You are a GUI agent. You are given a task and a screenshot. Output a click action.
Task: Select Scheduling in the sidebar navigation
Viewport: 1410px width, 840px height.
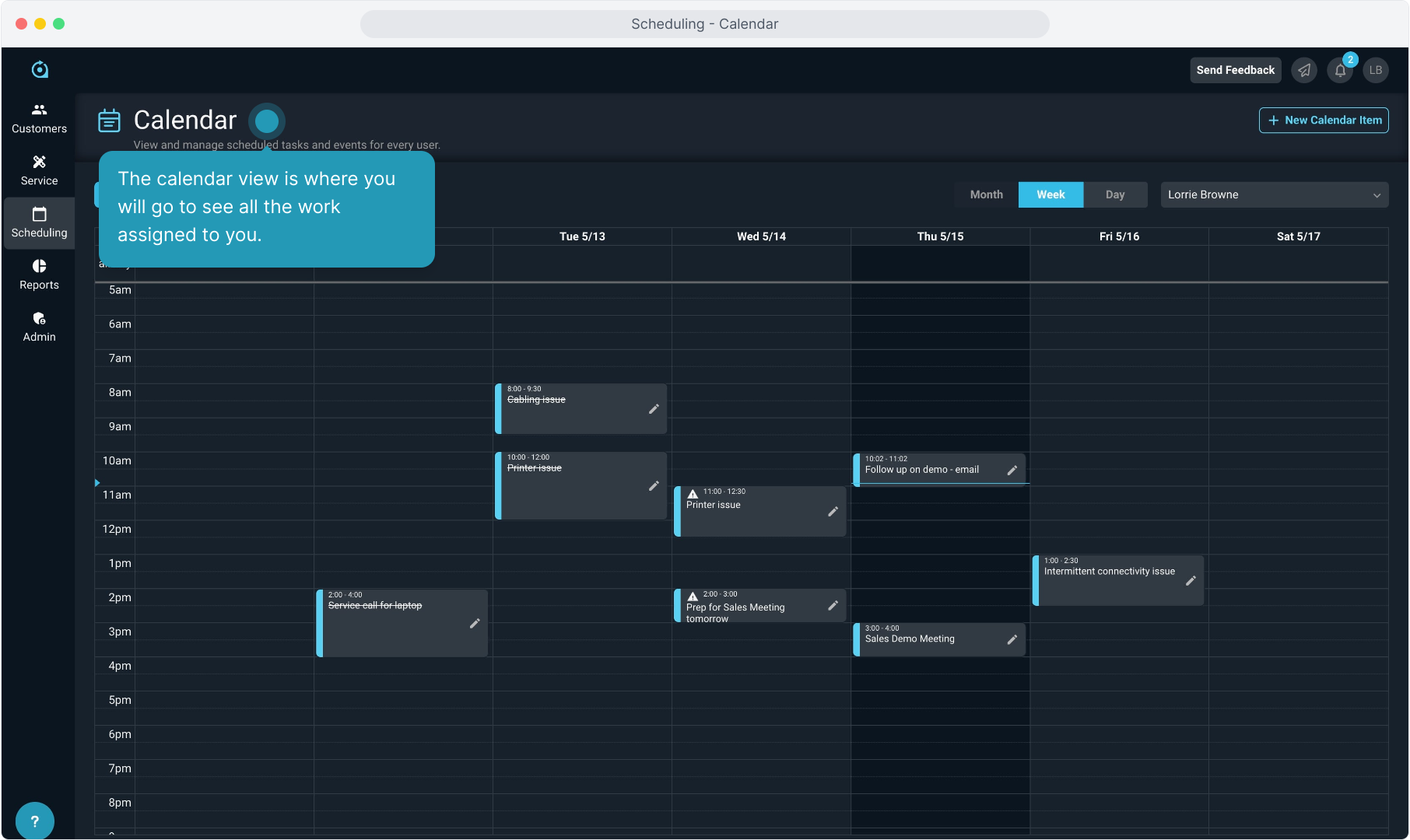click(39, 222)
